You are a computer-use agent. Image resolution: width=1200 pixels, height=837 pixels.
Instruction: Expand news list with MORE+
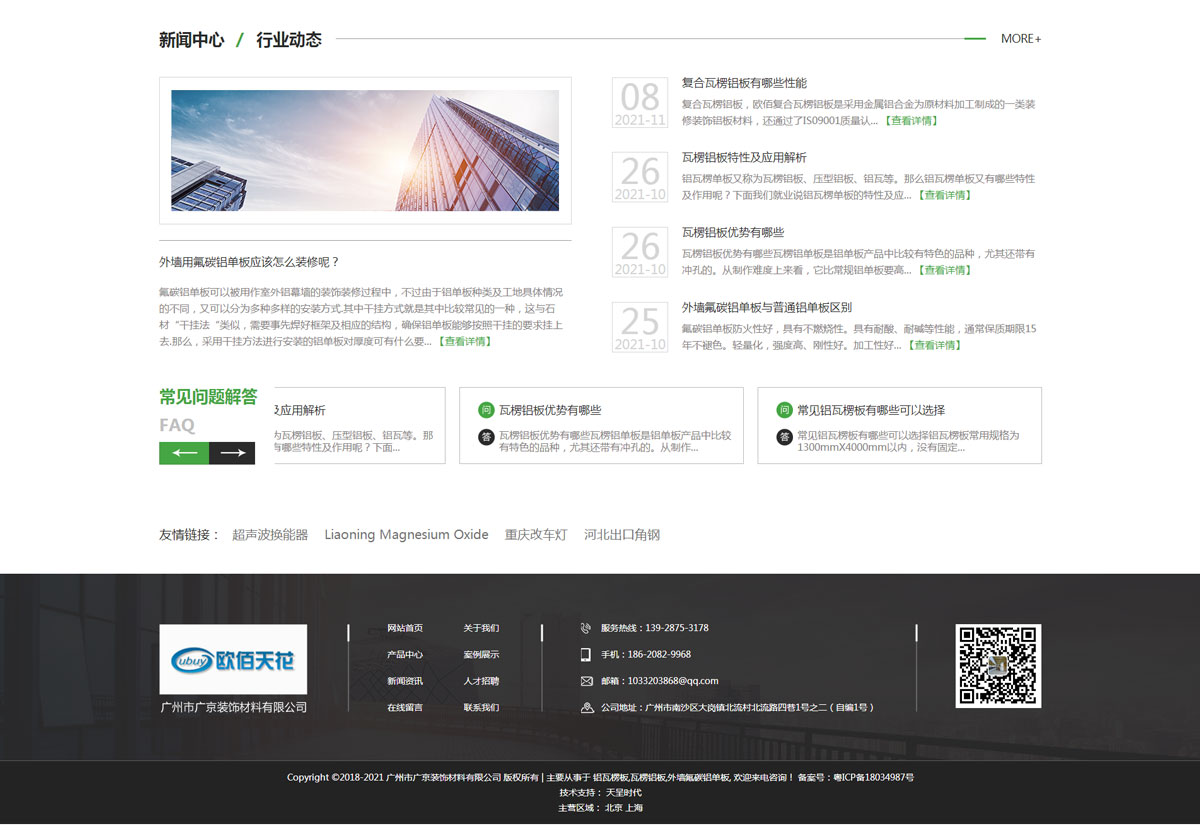pos(1020,39)
